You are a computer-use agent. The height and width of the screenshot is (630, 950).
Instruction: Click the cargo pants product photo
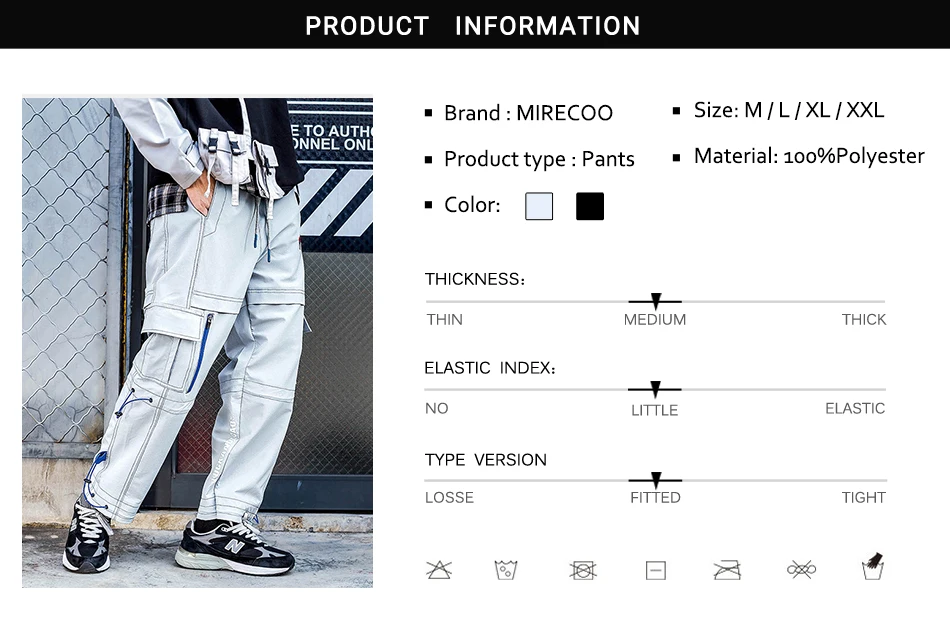[x=198, y=342]
